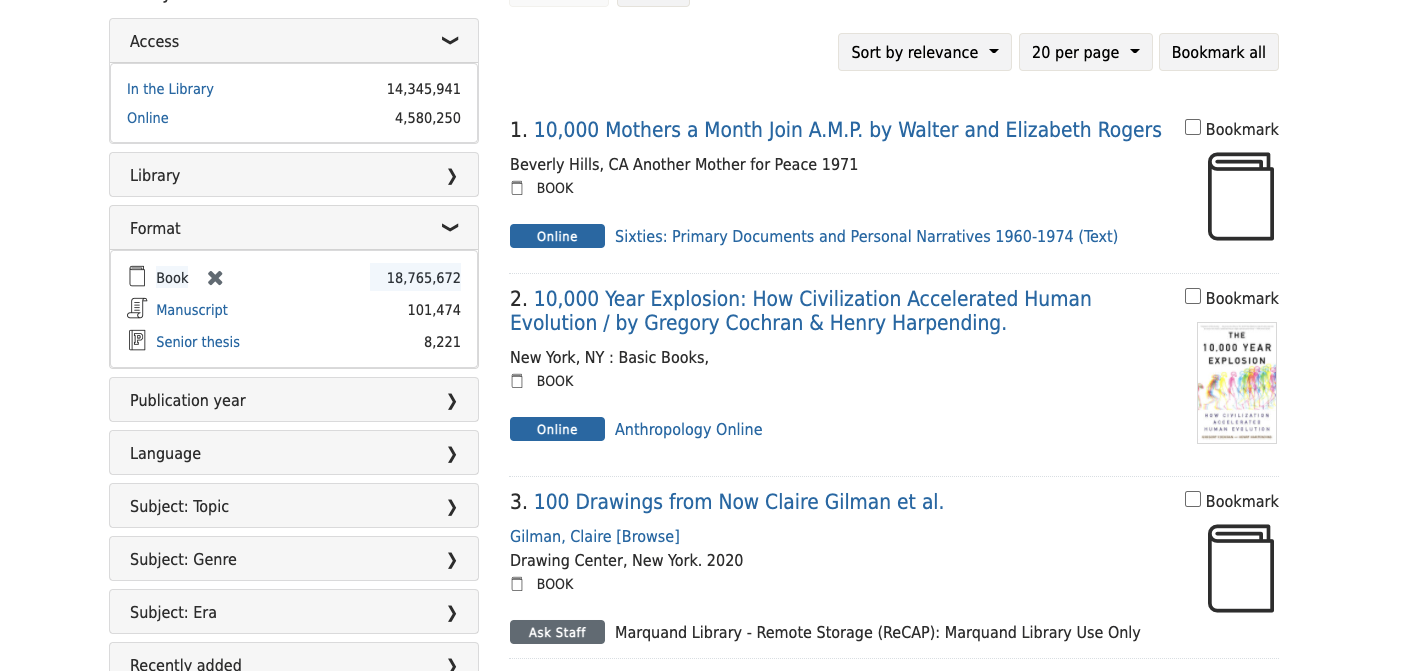Open the Anthropology Online link
This screenshot has height=671, width=1421.
[689, 429]
